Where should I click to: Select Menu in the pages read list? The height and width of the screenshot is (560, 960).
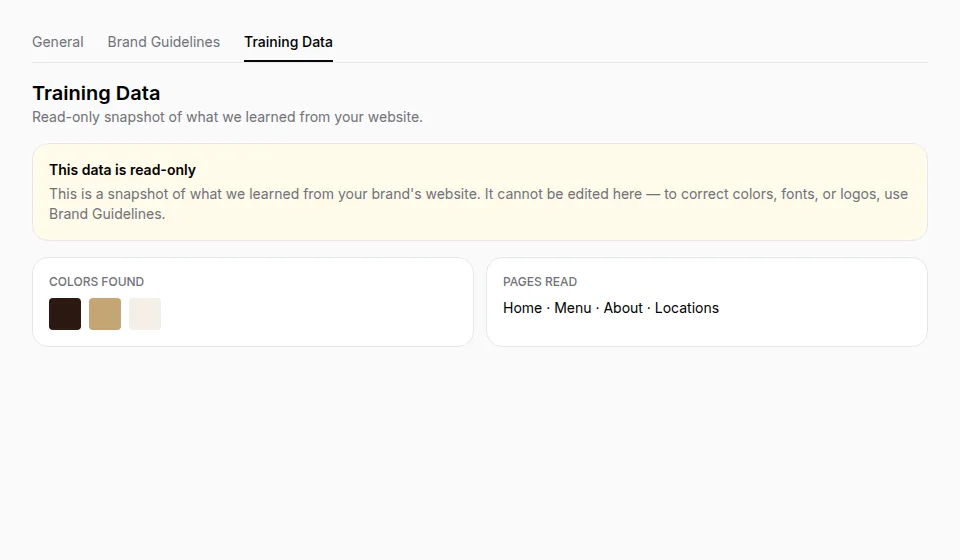point(572,308)
